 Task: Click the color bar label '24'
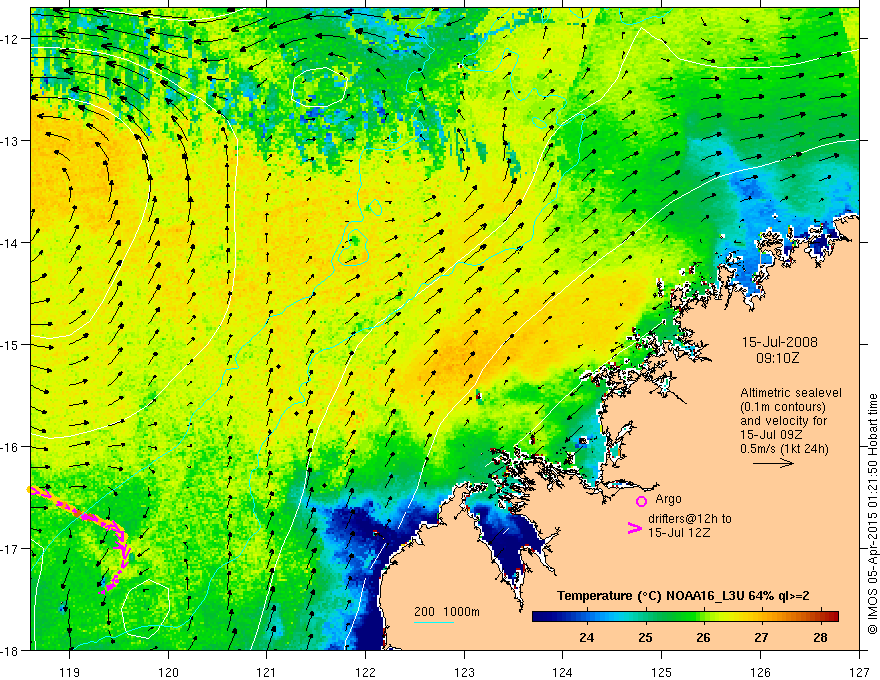[x=587, y=637]
